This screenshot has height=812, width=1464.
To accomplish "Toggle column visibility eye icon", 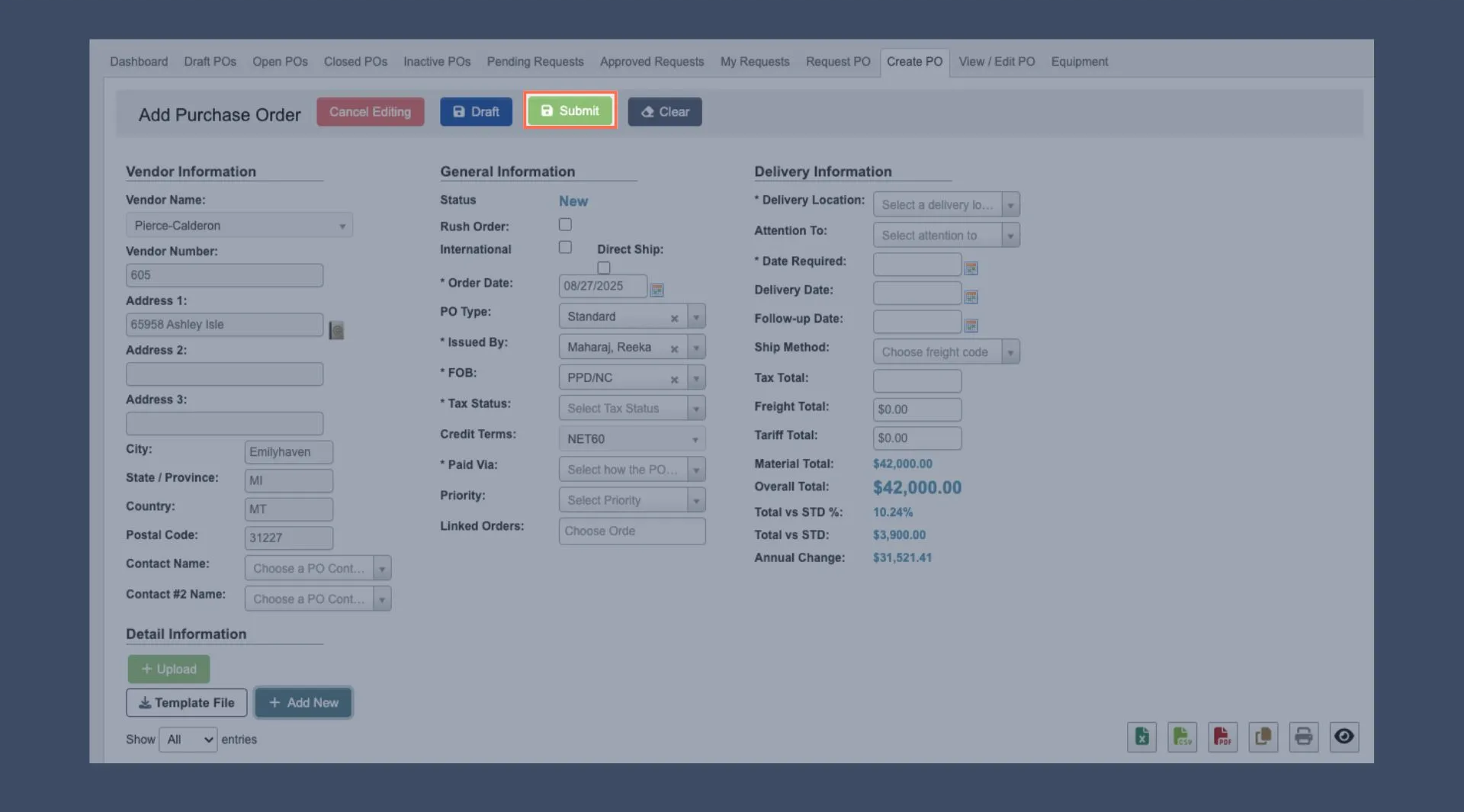I will (x=1344, y=737).
